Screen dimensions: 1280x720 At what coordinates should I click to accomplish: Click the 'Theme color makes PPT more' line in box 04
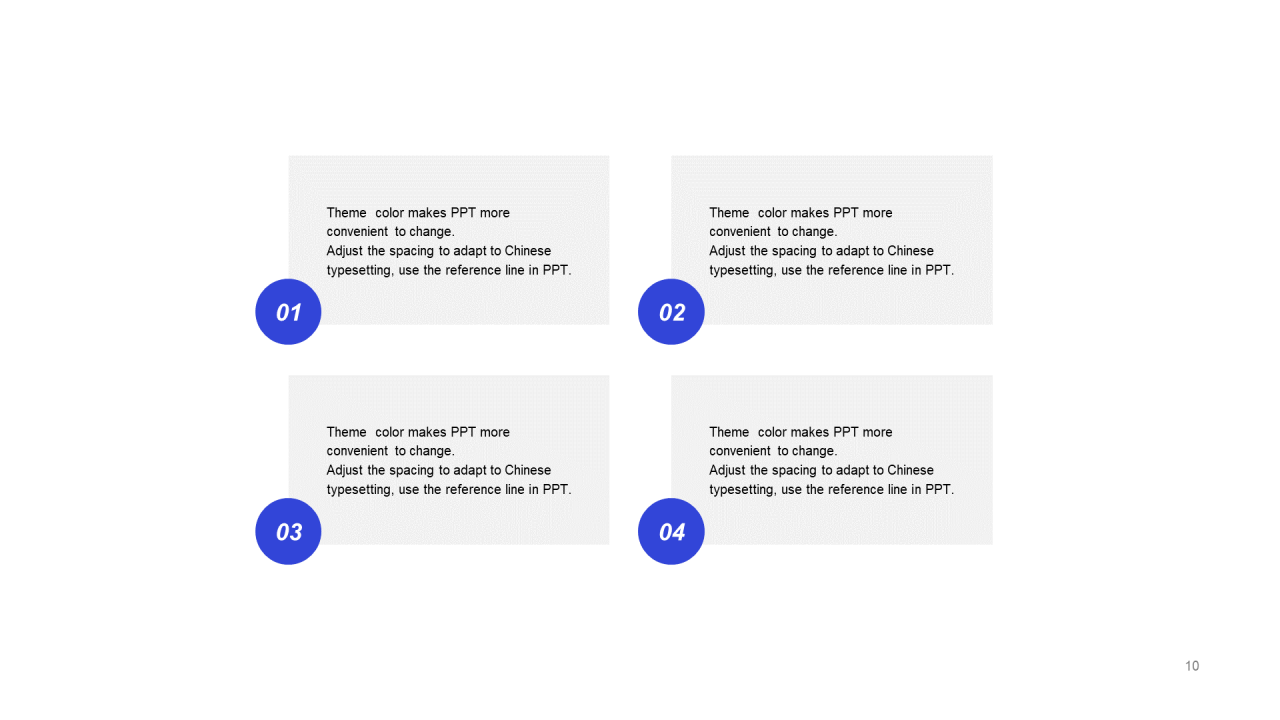tap(801, 432)
